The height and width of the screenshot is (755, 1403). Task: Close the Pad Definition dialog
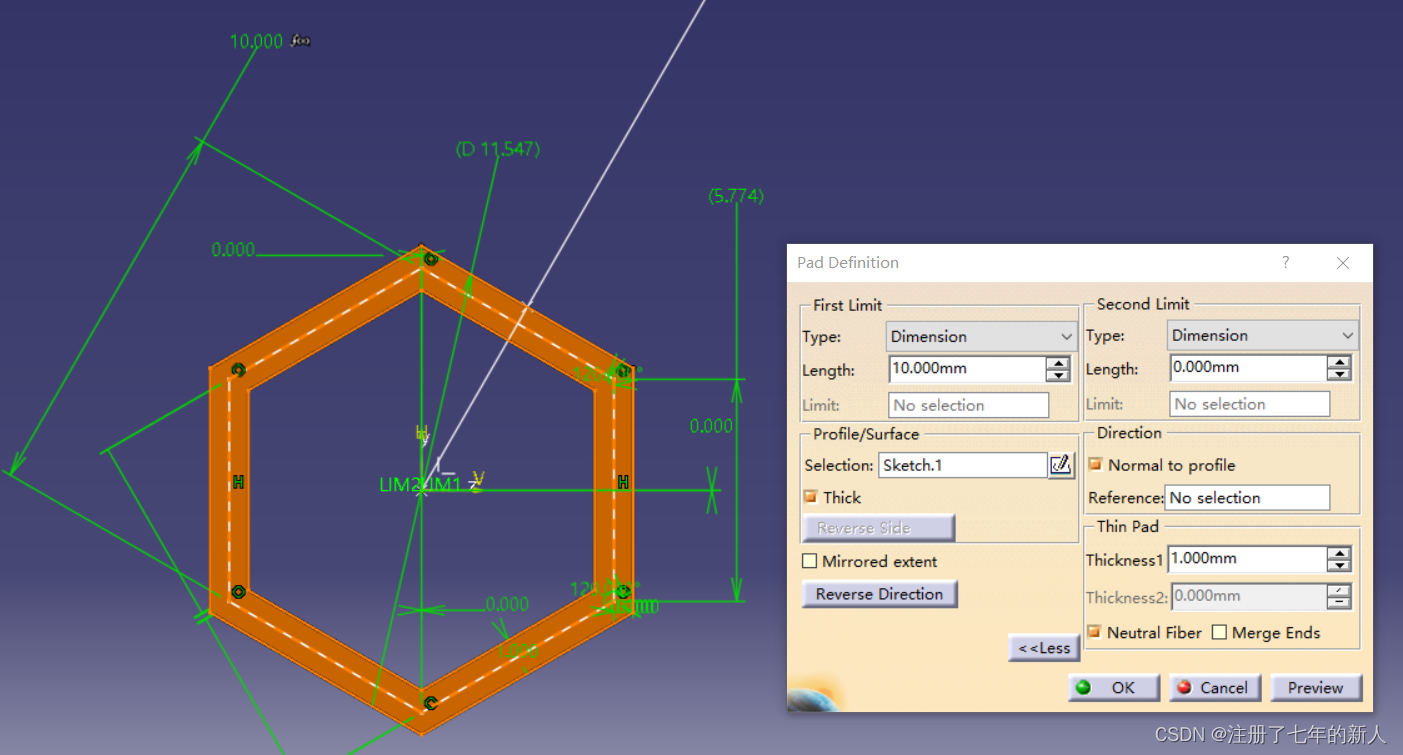pyautogui.click(x=1343, y=263)
